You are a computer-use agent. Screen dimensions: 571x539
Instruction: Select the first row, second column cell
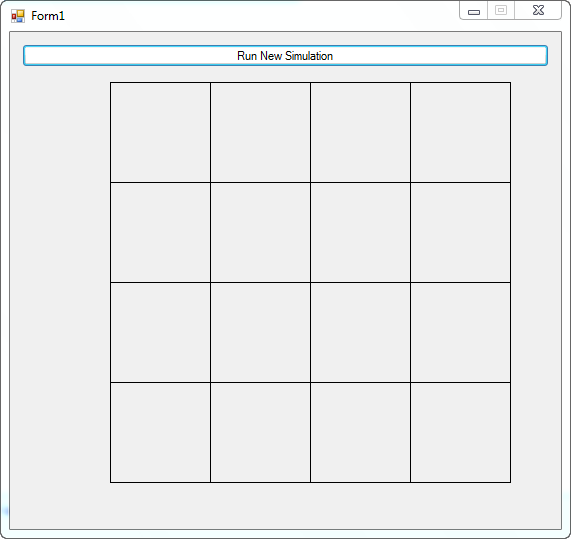point(260,133)
